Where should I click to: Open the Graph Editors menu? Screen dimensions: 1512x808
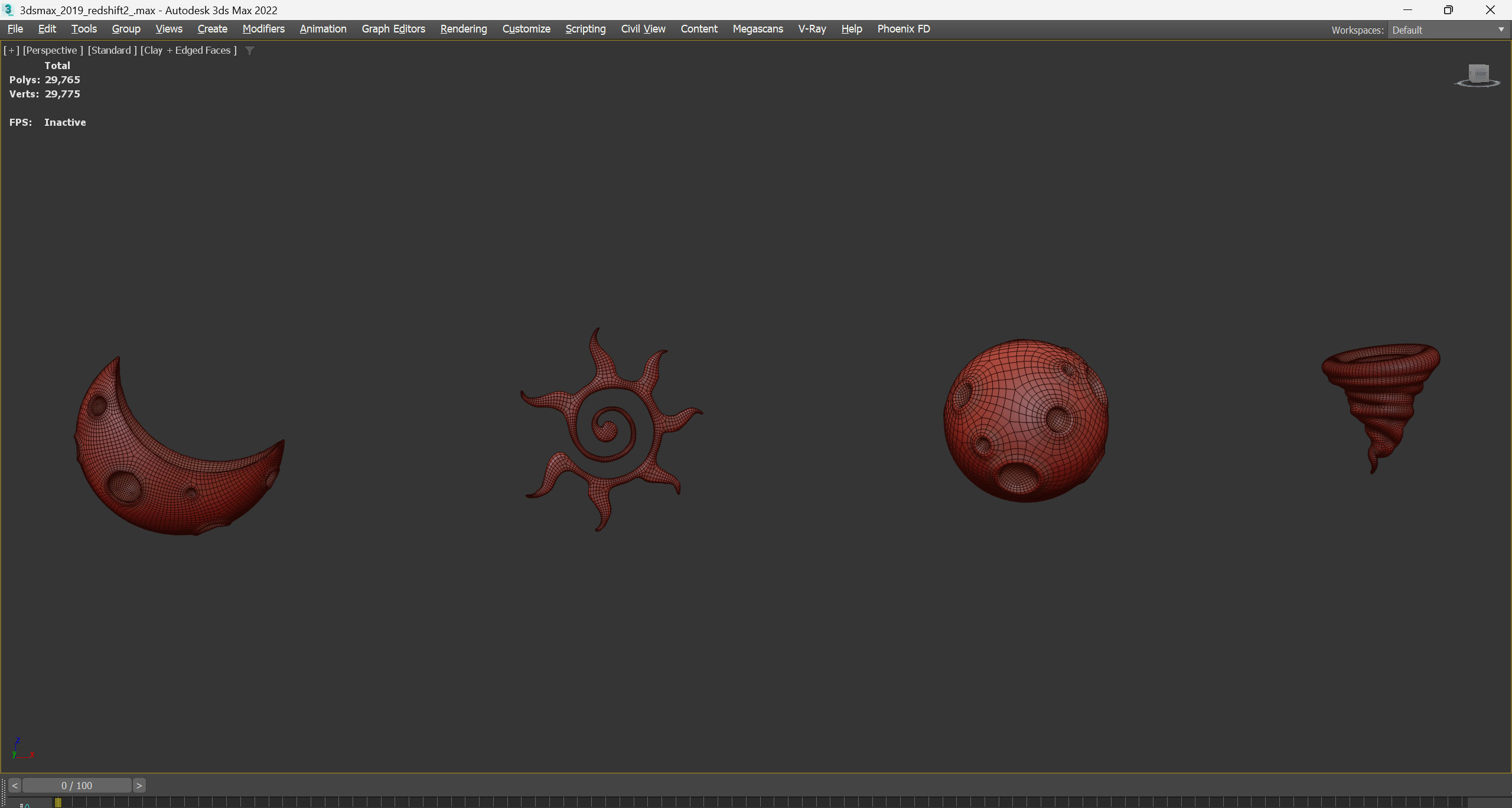click(393, 29)
